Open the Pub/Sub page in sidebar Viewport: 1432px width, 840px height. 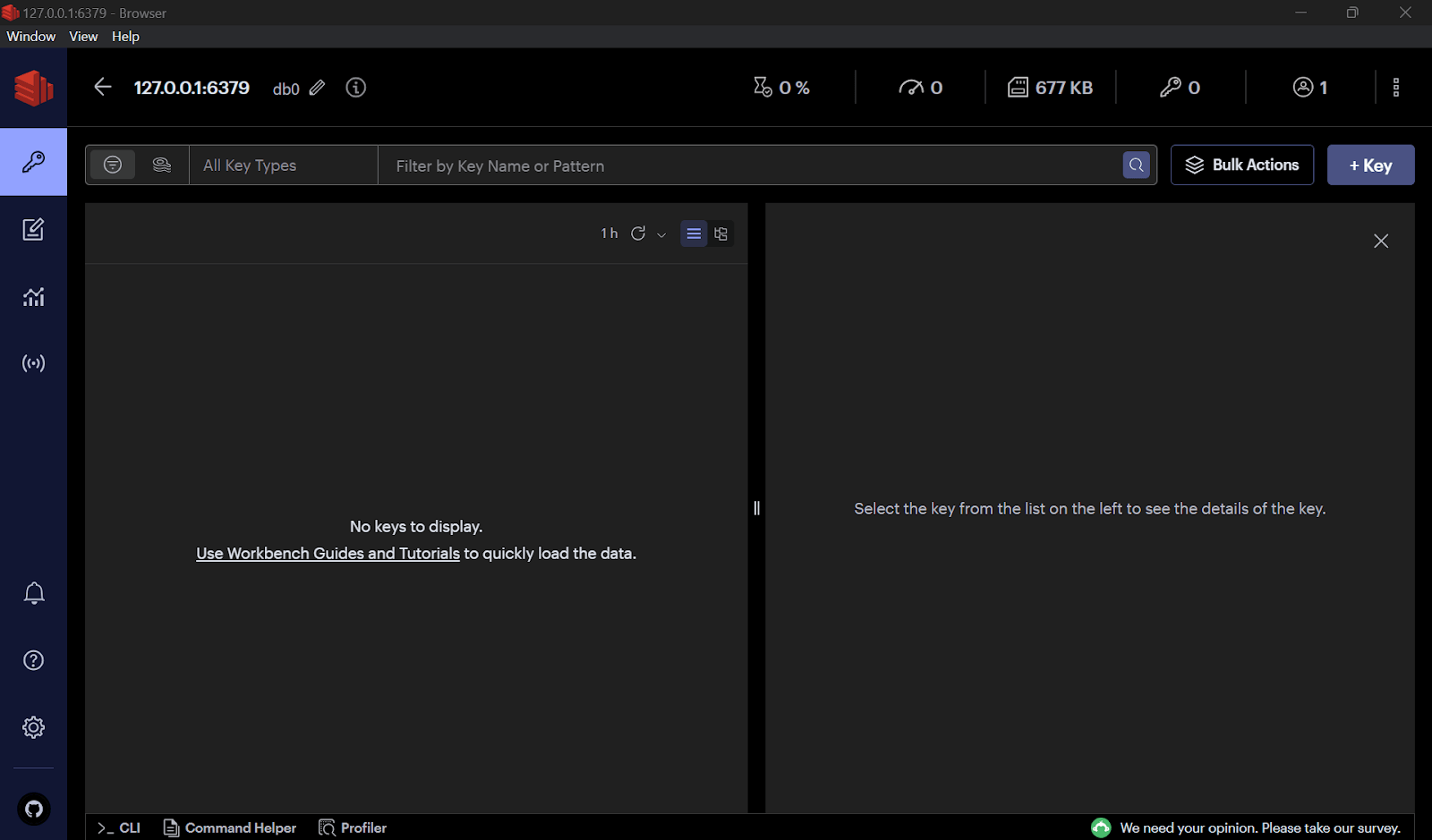coord(33,363)
